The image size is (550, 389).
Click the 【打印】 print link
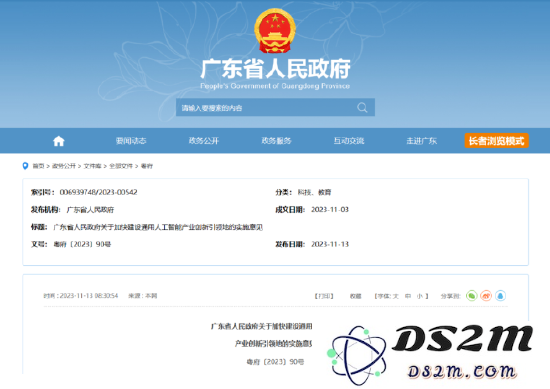324,296
